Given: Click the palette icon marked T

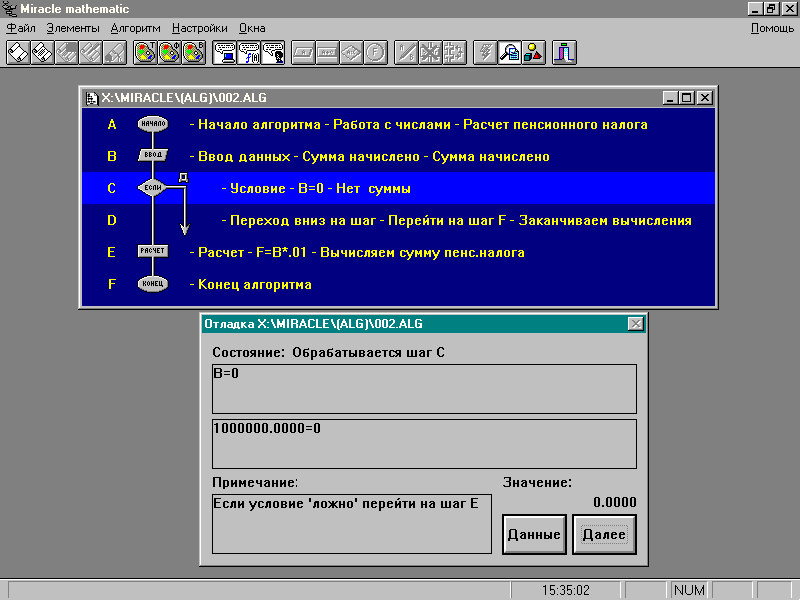Looking at the screenshot, I should click(x=145, y=52).
